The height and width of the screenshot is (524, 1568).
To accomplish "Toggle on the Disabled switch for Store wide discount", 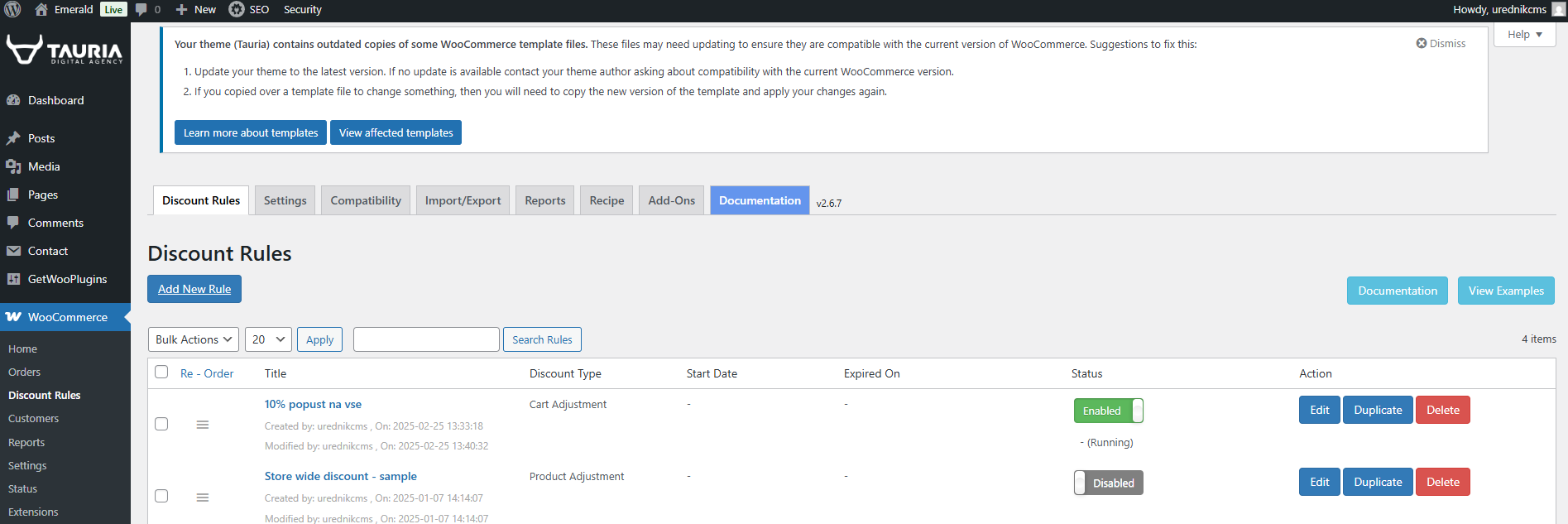I will (1109, 483).
